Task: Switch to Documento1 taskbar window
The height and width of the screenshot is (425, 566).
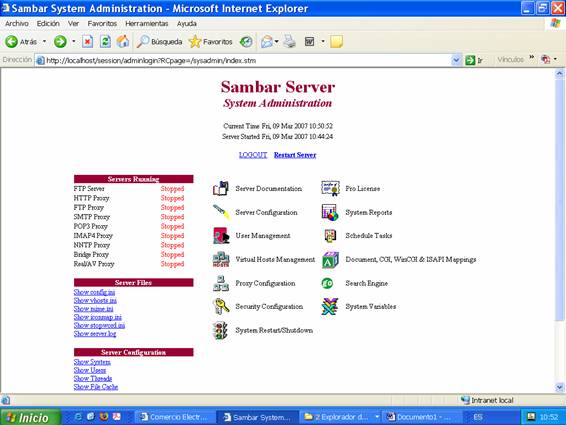Action: point(421,417)
